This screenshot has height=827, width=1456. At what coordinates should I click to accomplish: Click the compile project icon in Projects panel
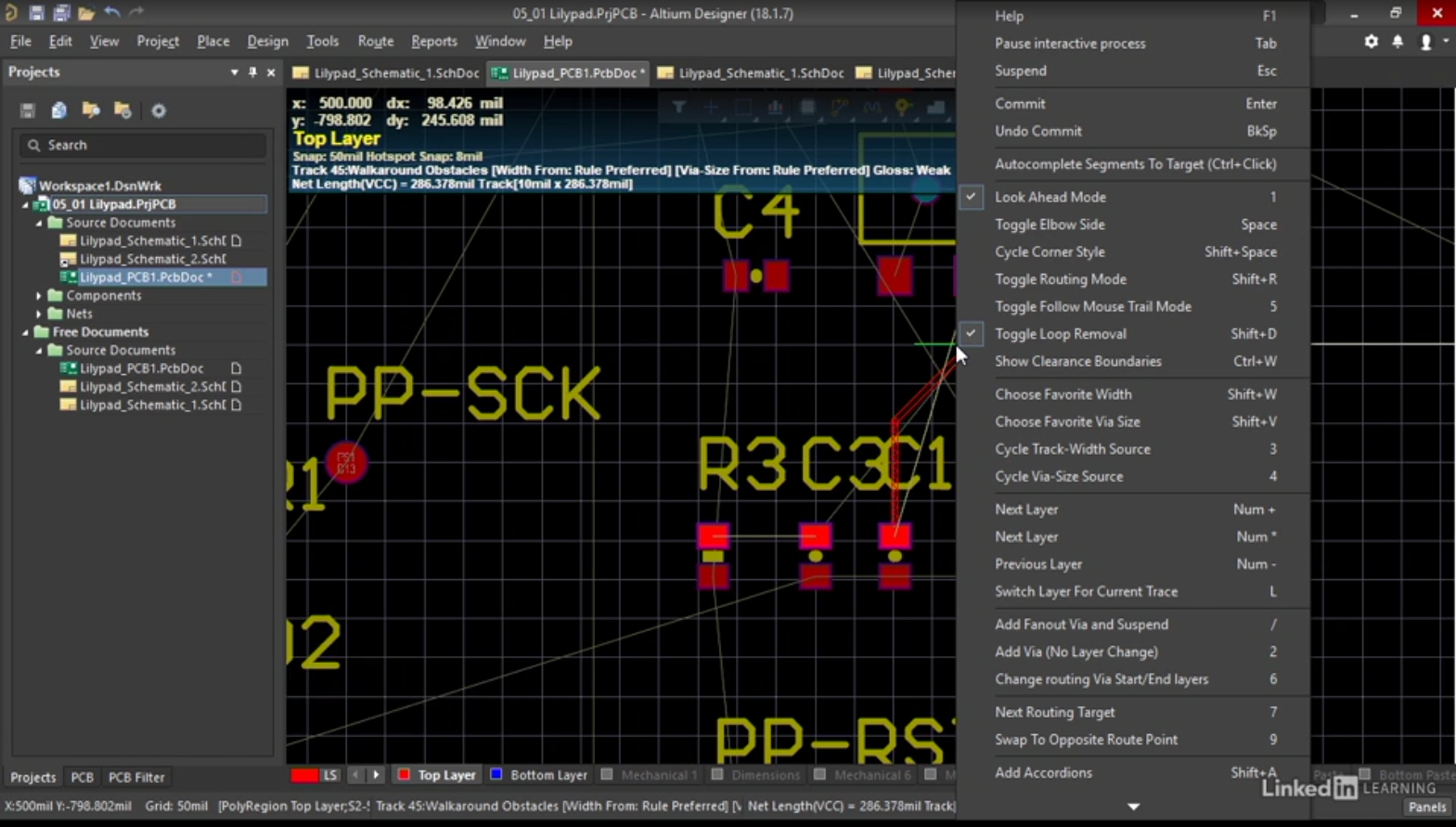pyautogui.click(x=58, y=110)
